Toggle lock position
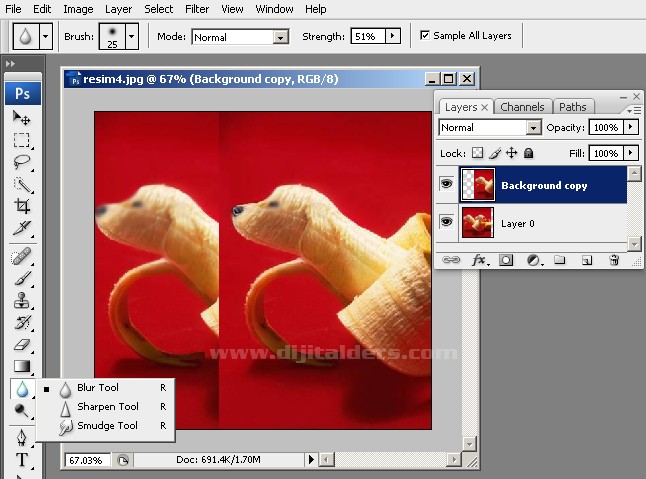This screenshot has height=479, width=646. [x=511, y=153]
